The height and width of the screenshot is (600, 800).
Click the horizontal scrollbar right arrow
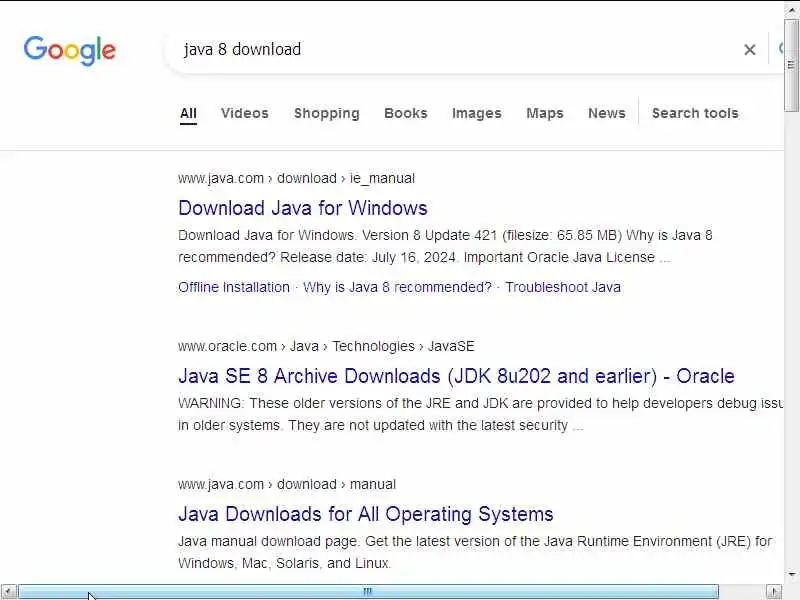click(774, 591)
